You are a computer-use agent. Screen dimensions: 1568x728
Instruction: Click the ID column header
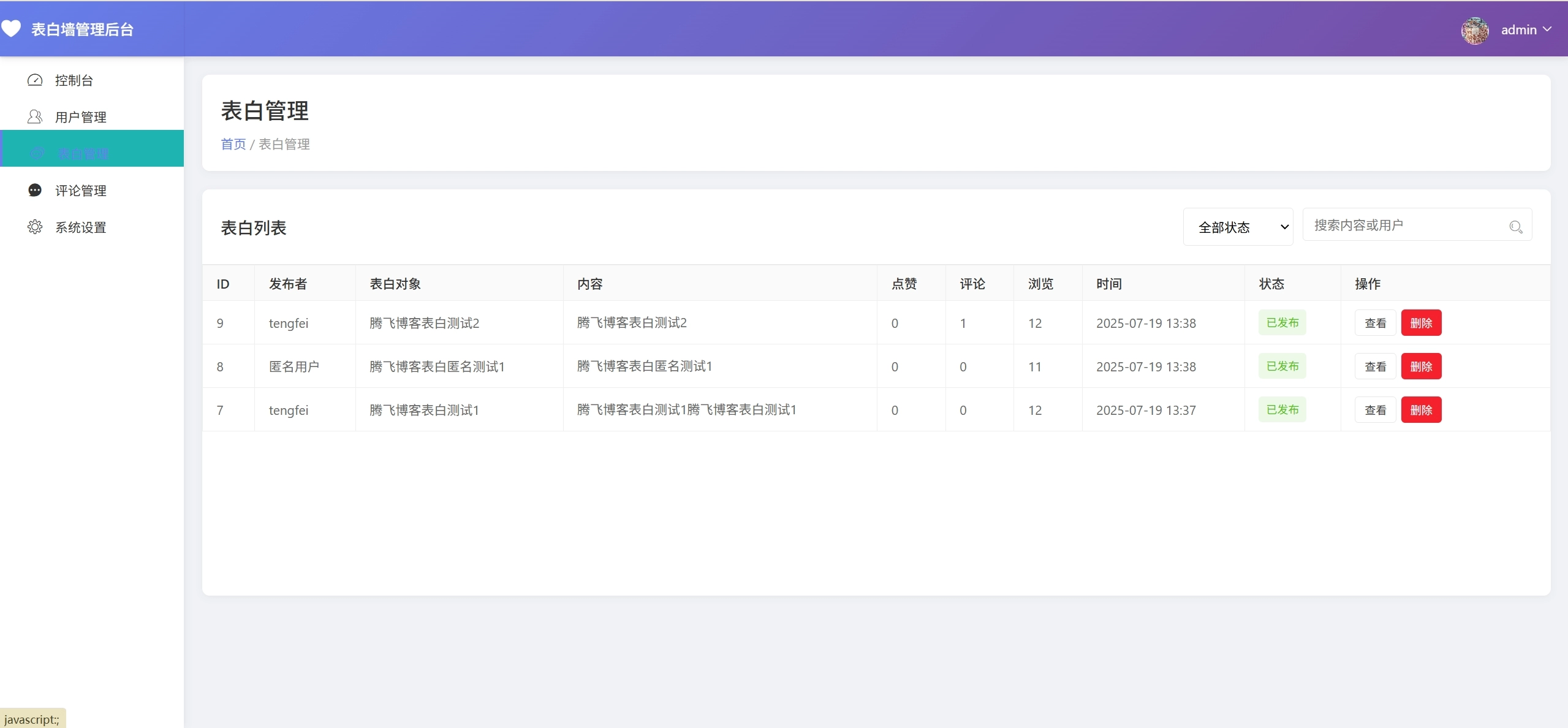[x=223, y=284]
